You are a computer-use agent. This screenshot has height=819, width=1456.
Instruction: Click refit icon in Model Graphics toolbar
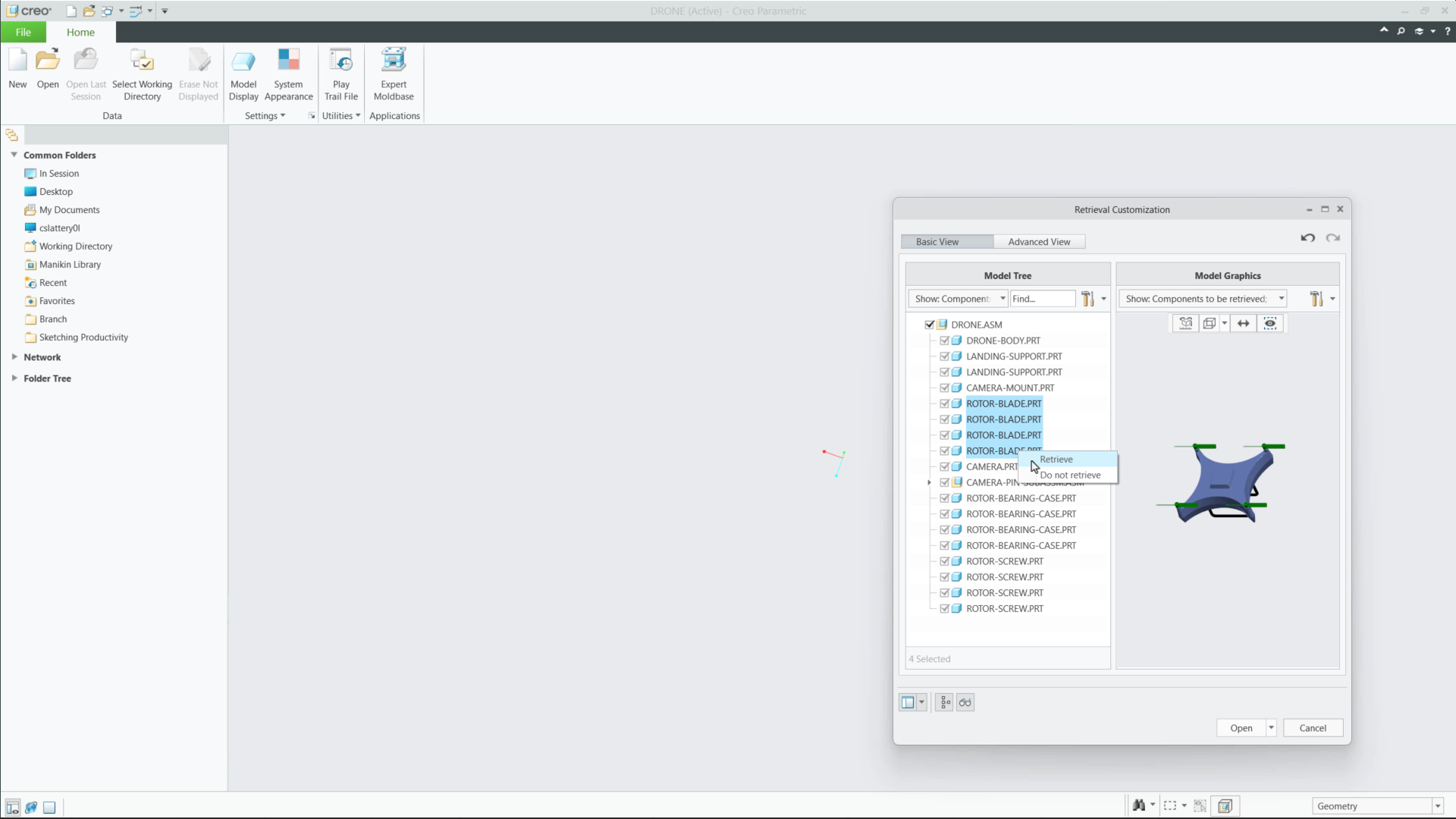click(1186, 323)
